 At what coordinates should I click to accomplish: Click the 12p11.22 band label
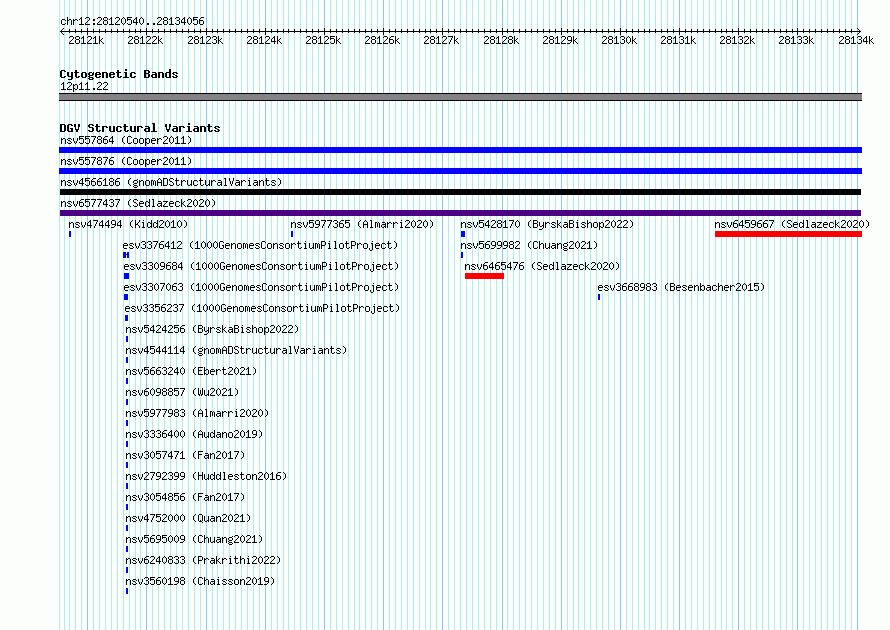[84, 86]
